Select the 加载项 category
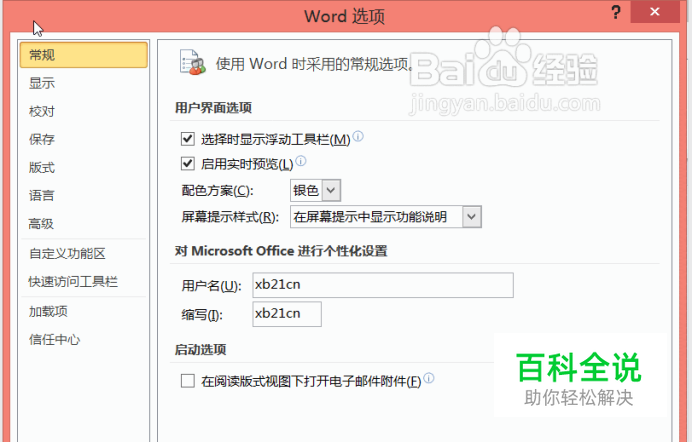 point(83,311)
